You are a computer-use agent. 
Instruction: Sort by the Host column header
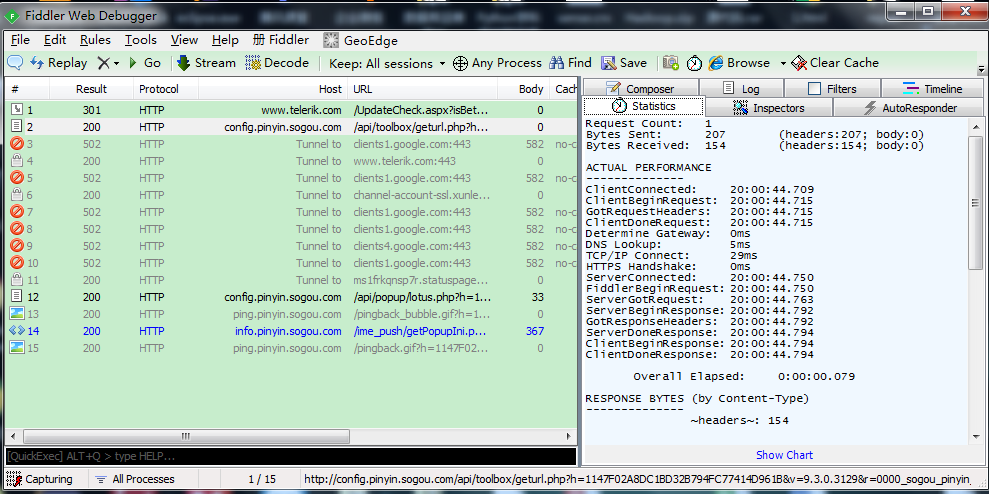tap(273, 89)
